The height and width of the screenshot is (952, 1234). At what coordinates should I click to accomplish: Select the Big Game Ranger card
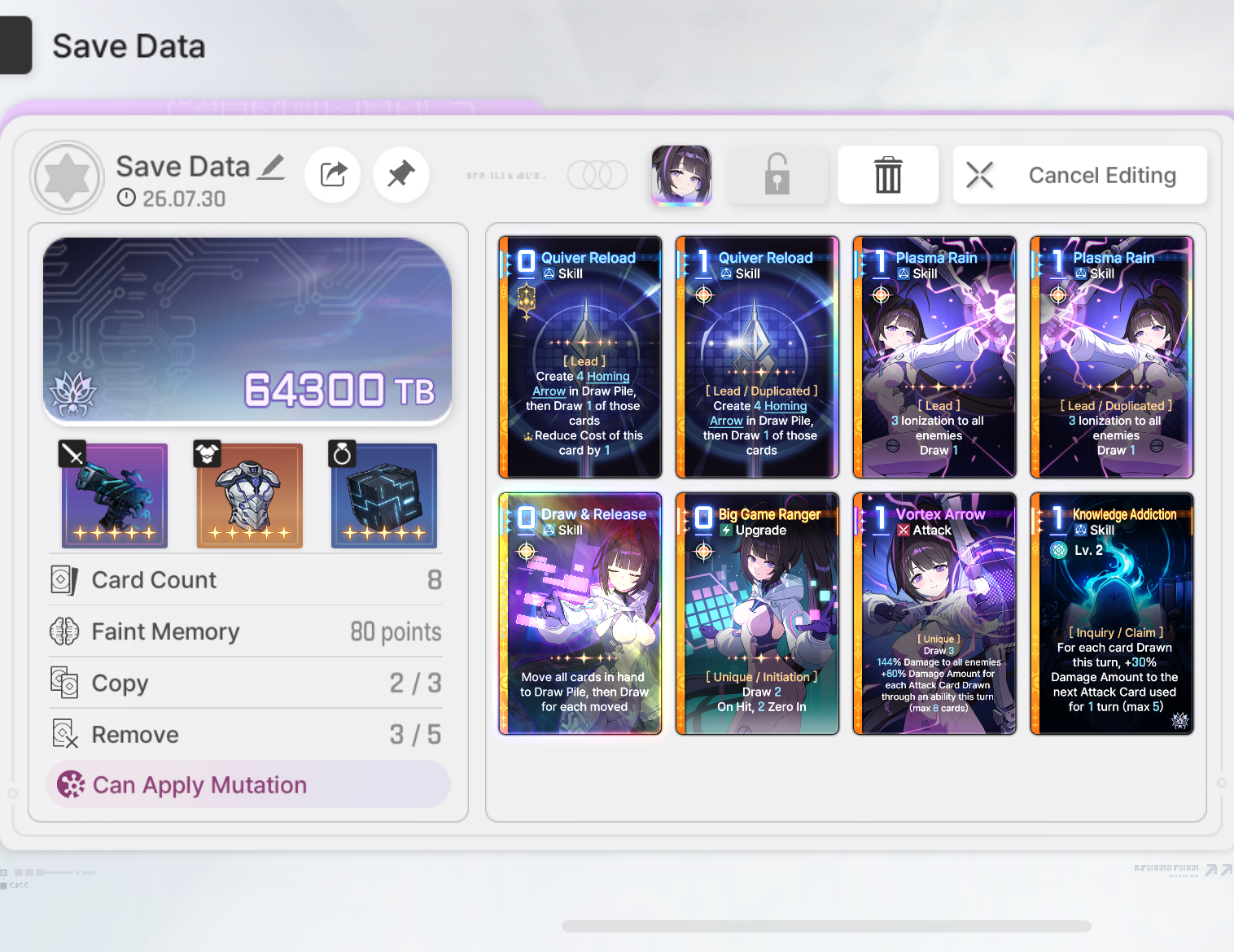point(757,614)
